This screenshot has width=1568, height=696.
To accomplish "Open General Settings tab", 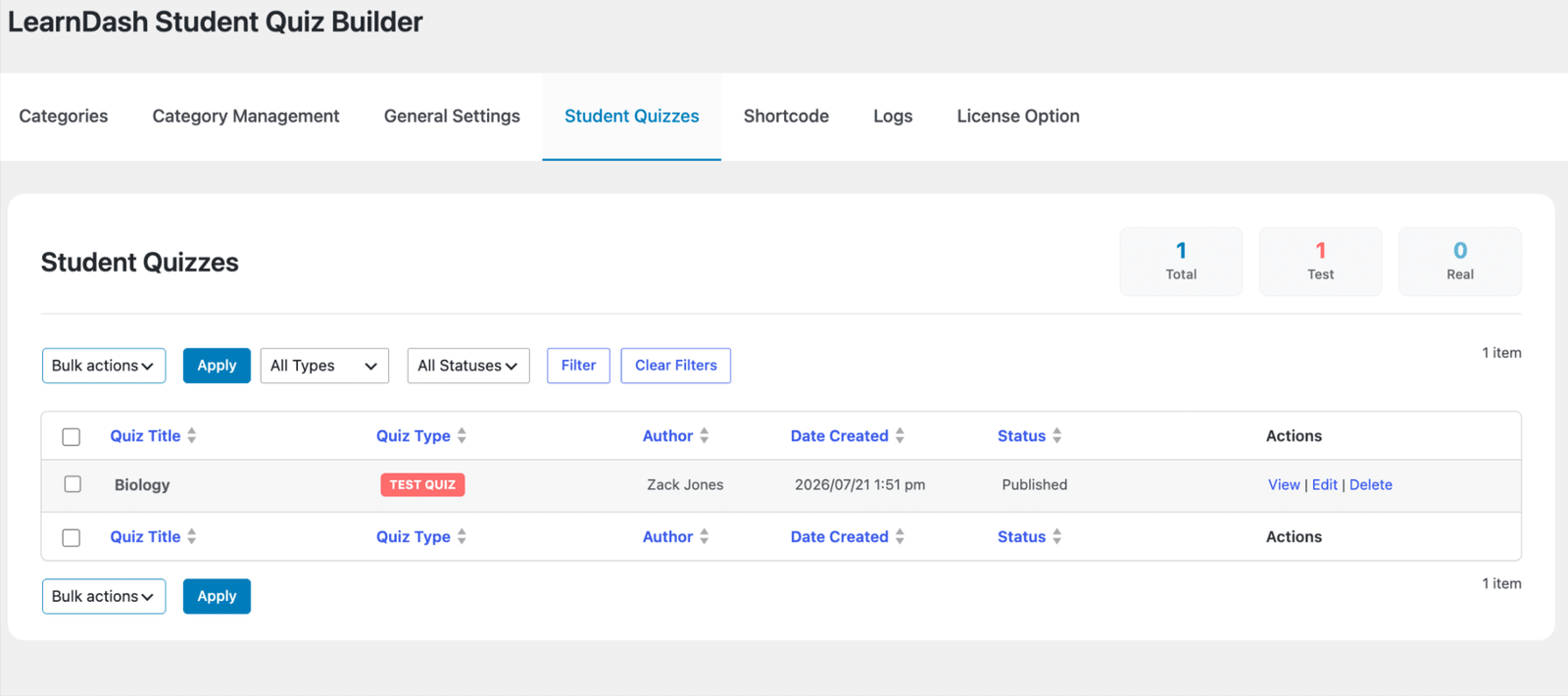I will 452,116.
